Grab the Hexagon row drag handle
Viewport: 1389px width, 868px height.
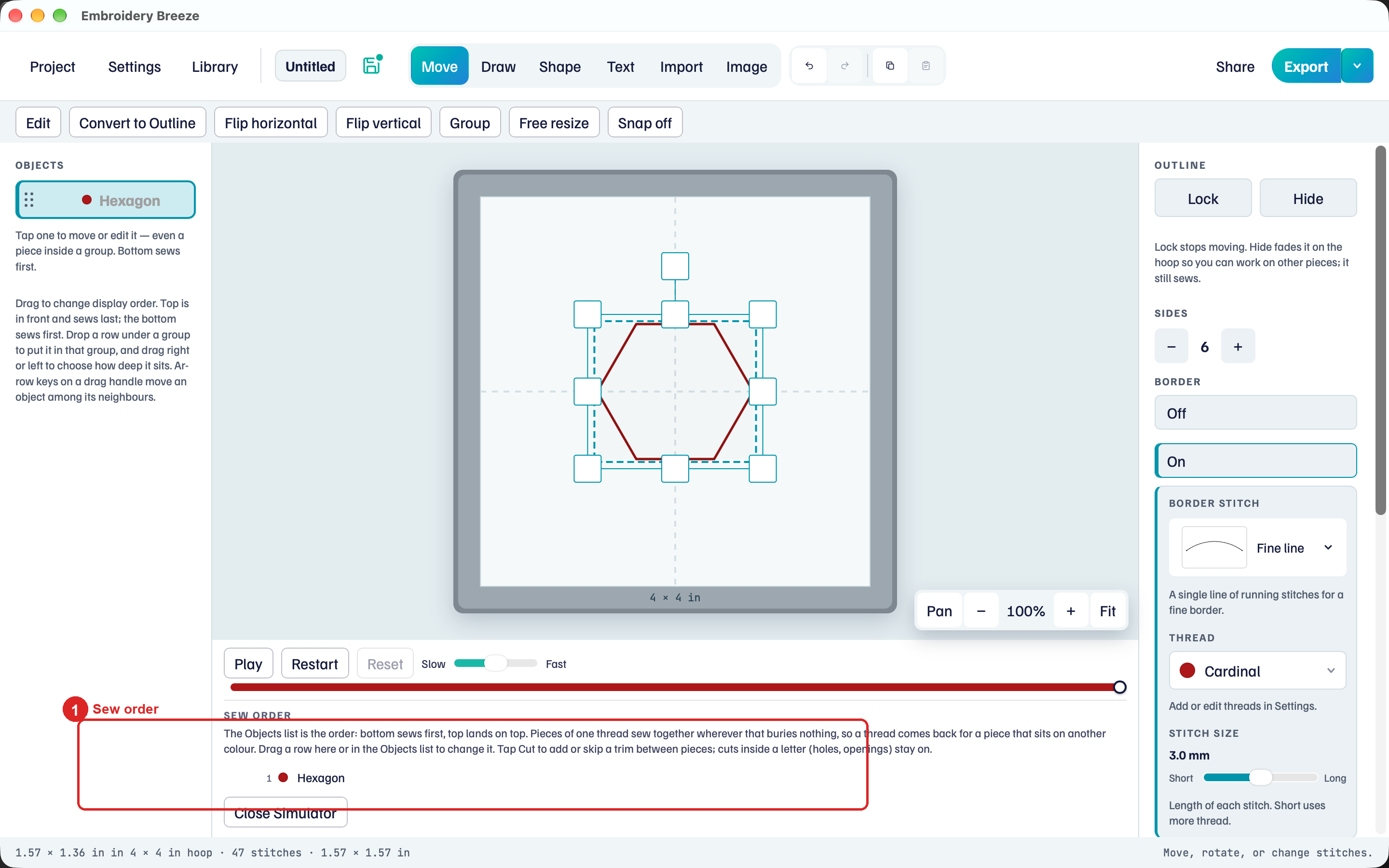29,200
